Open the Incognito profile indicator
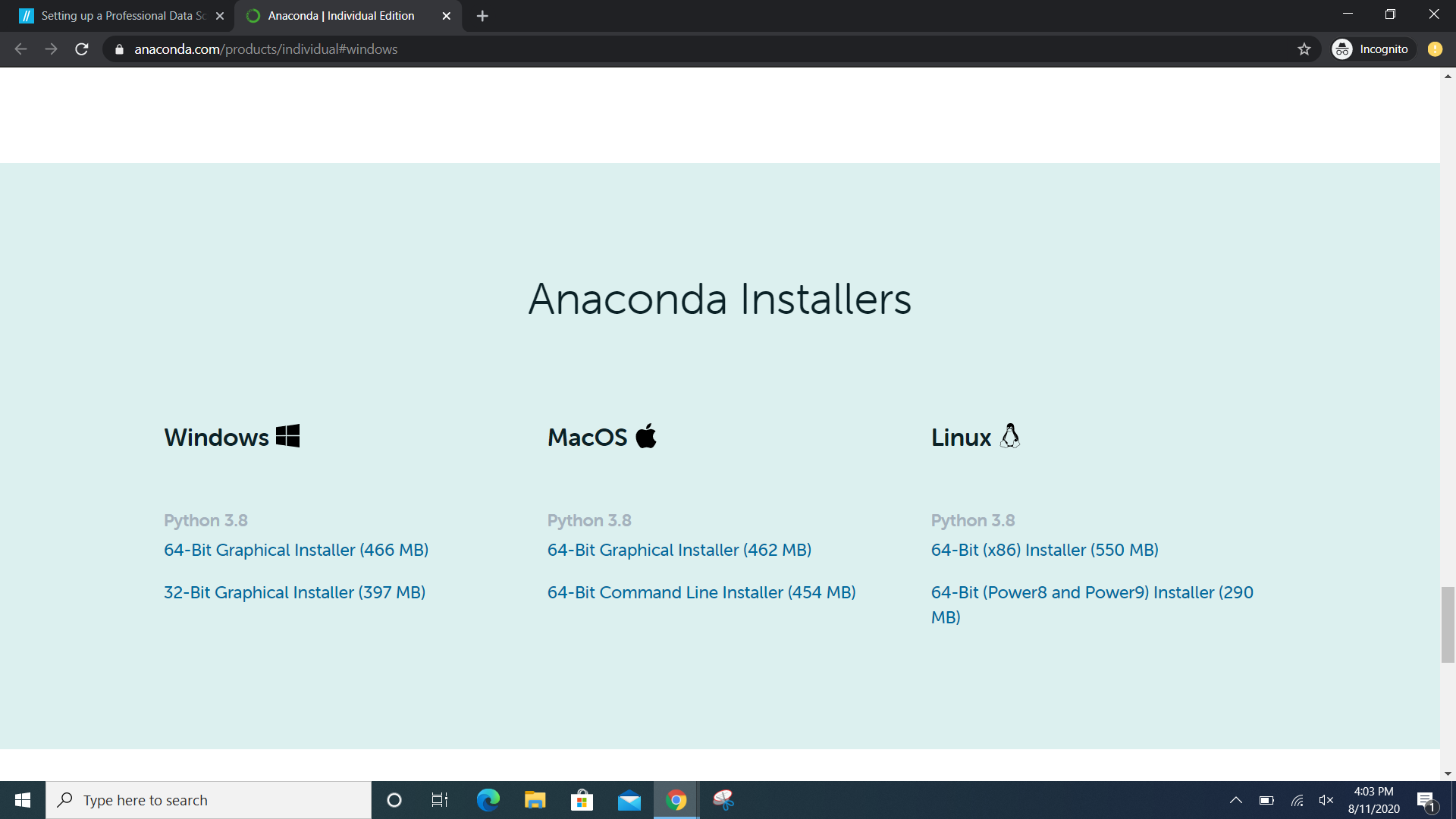This screenshot has width=1456, height=819. [1372, 49]
